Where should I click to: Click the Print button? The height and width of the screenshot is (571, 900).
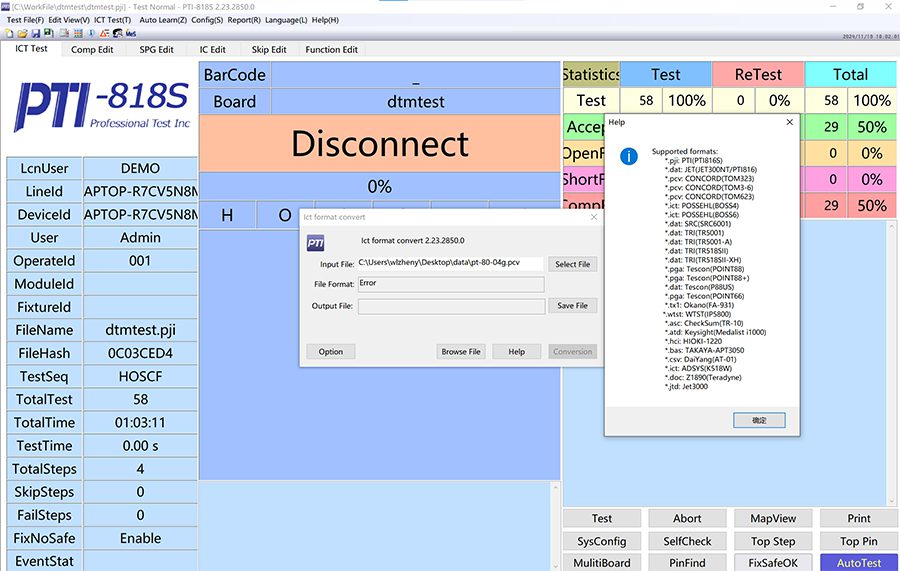click(x=859, y=518)
